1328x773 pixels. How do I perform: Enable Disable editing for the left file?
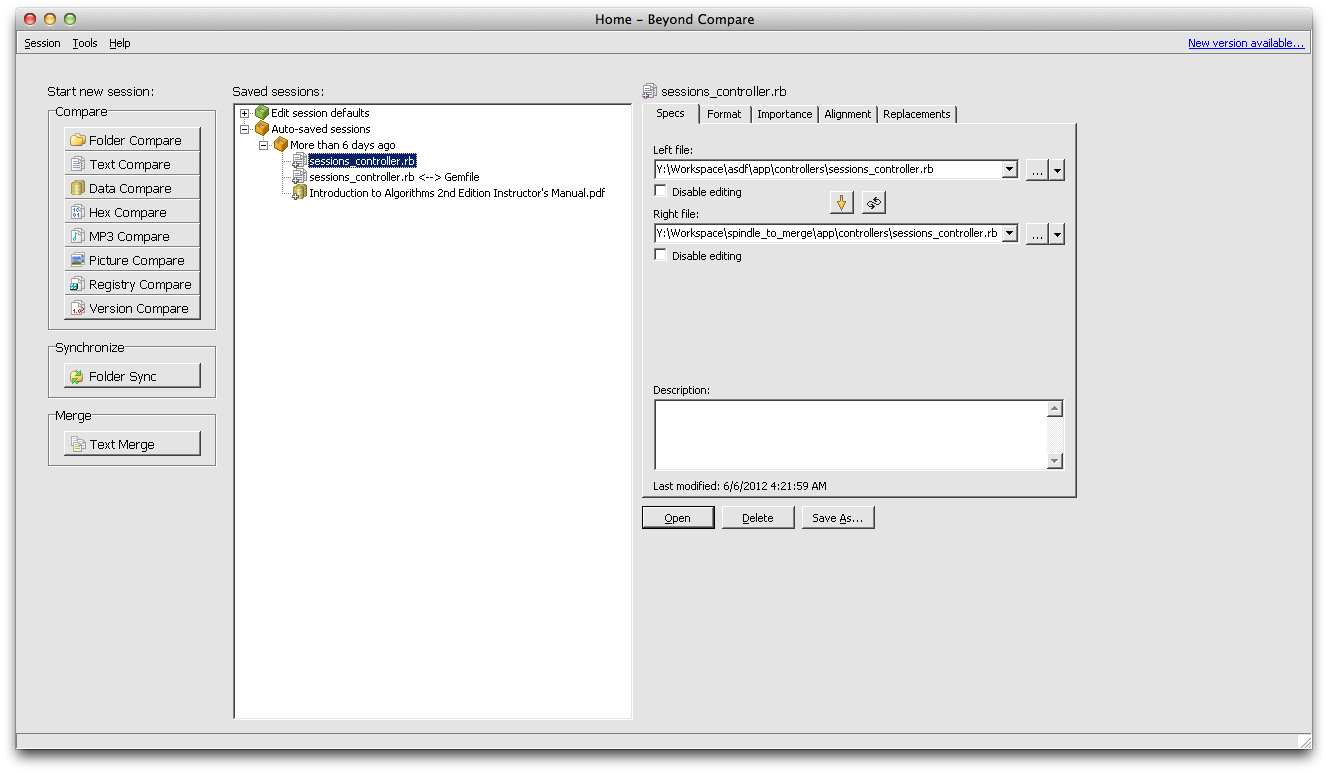(660, 191)
